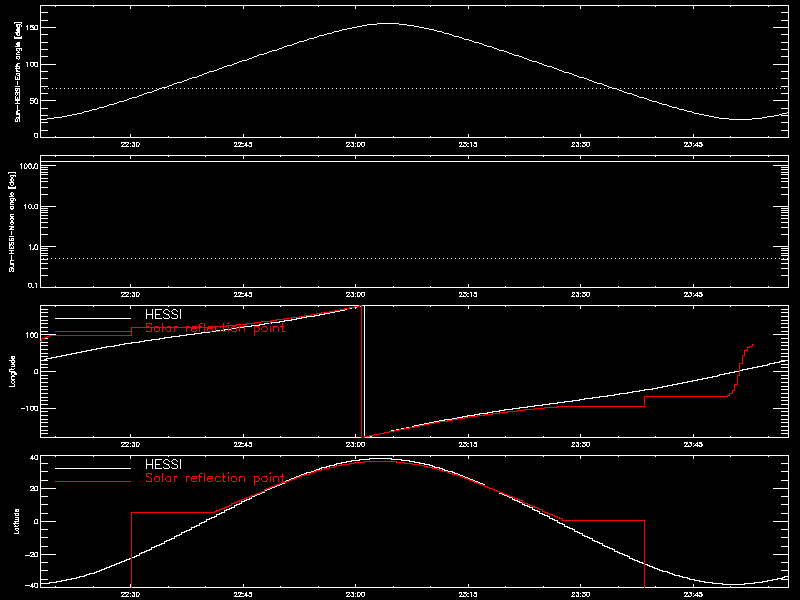Click '23:45' time label under Earth angle plot
Screen dimensions: 800x600
(693, 145)
